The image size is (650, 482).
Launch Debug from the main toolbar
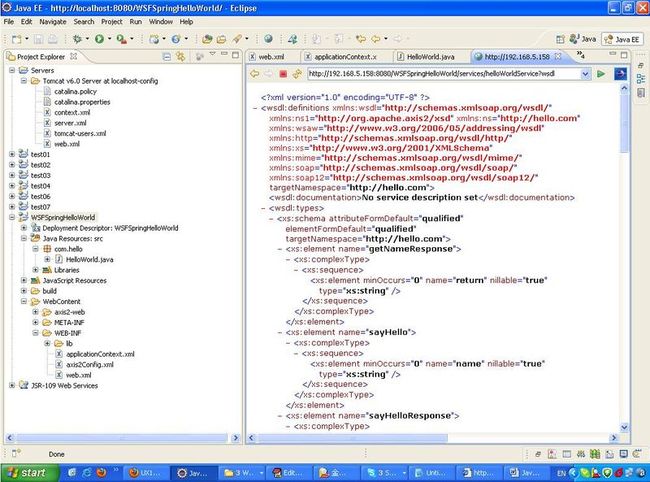[77, 39]
